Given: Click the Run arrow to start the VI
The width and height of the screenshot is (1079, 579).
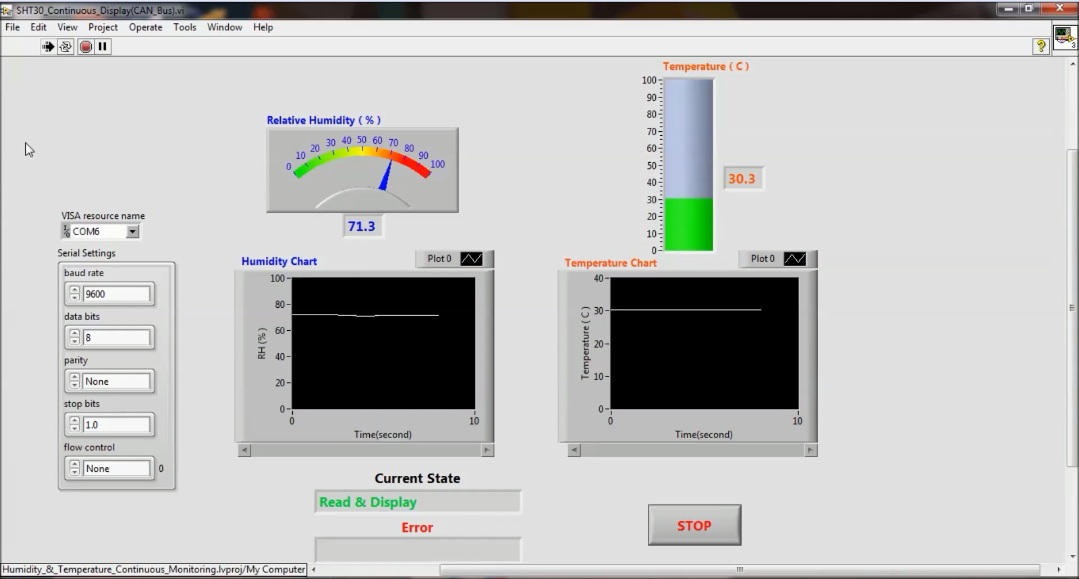Looking at the screenshot, I should (x=48, y=46).
